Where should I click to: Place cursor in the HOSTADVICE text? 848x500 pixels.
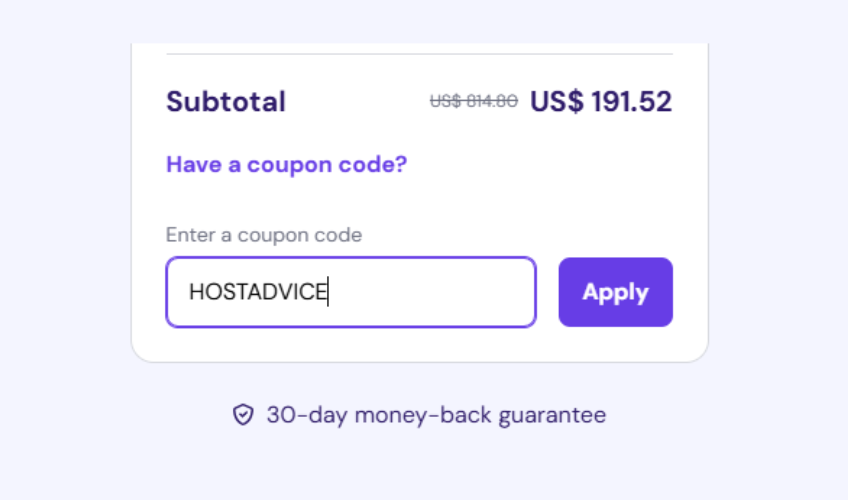click(258, 292)
